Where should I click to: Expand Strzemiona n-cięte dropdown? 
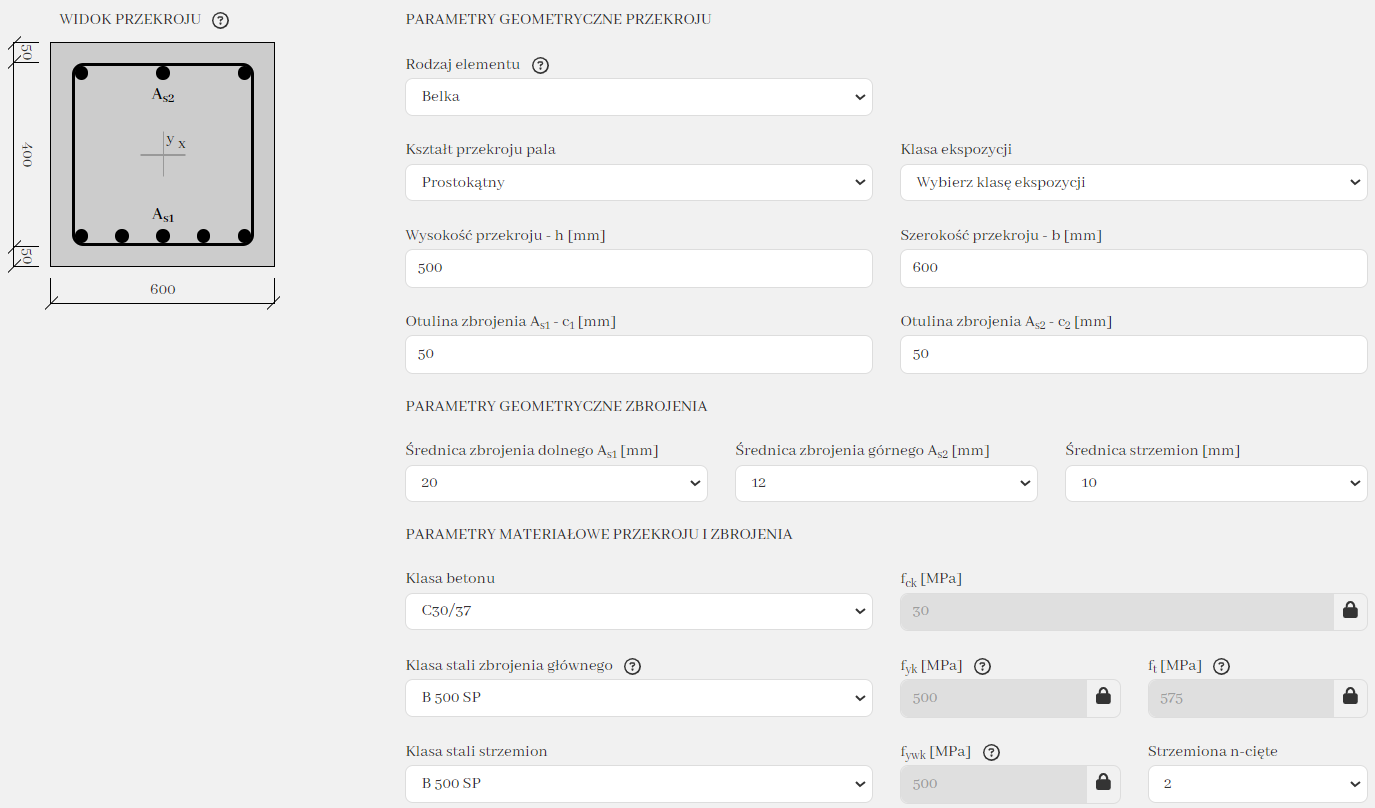[x=1257, y=784]
